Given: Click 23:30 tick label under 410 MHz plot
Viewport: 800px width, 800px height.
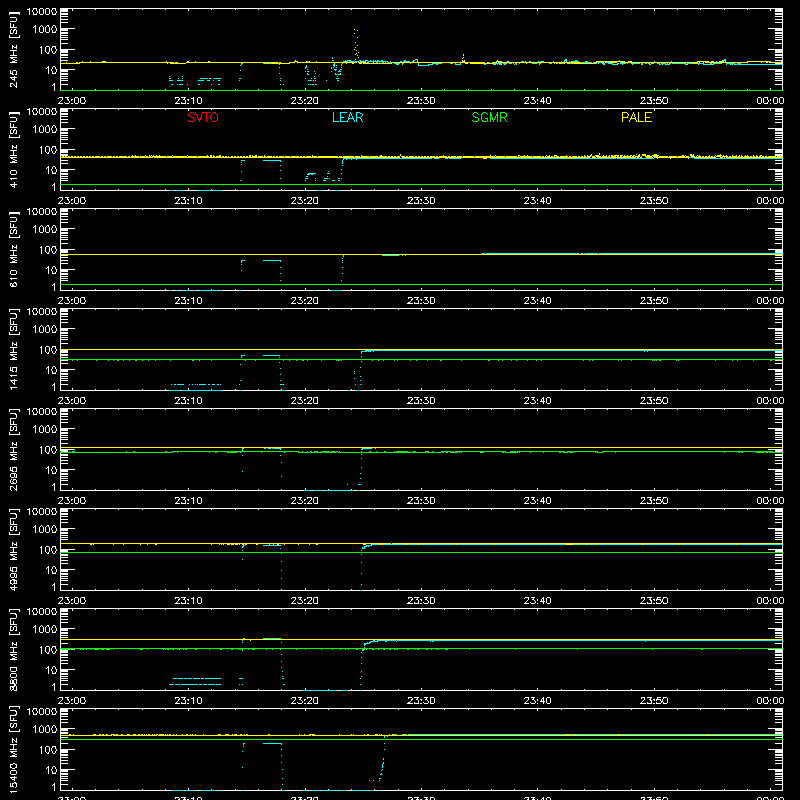Looking at the screenshot, I should 421,201.
